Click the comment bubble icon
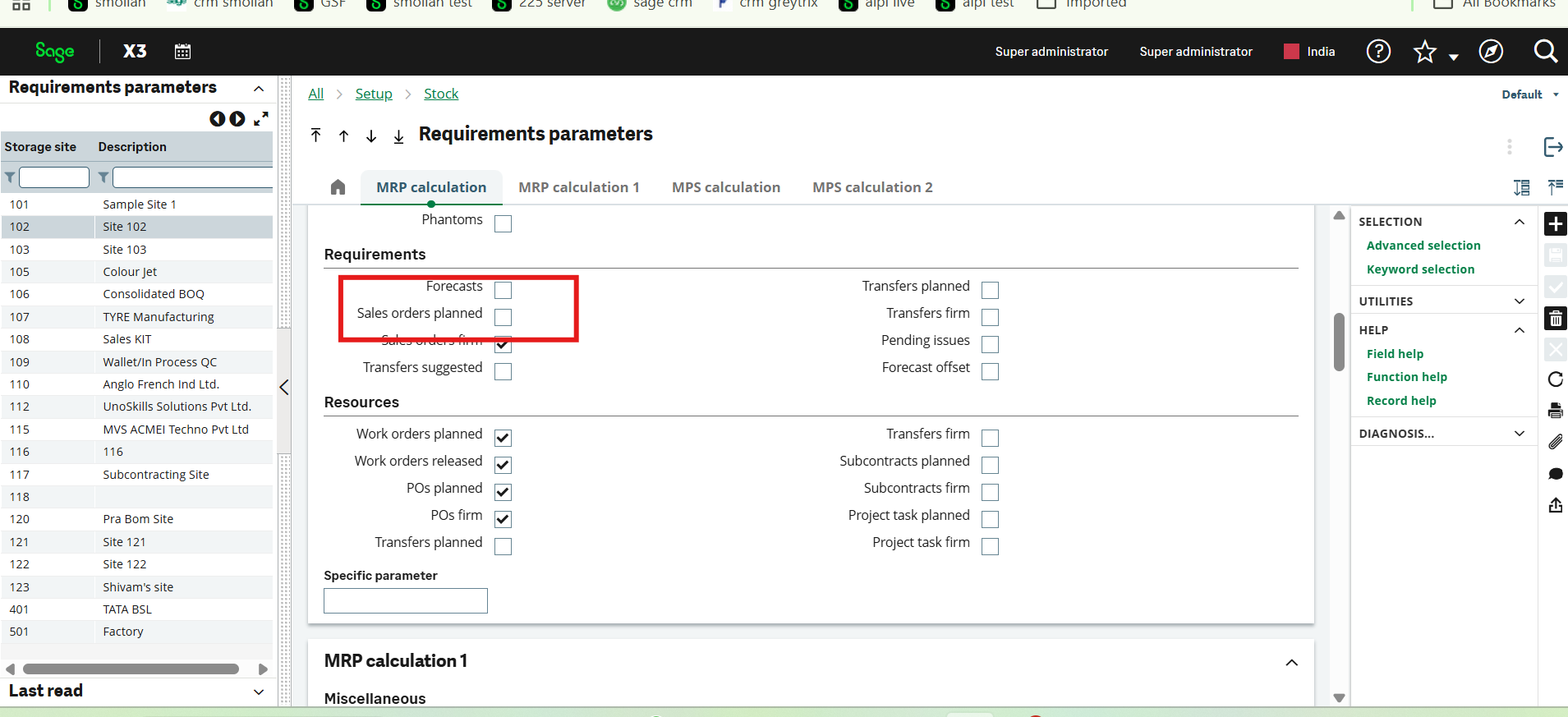The width and height of the screenshot is (1568, 717). tap(1556, 474)
